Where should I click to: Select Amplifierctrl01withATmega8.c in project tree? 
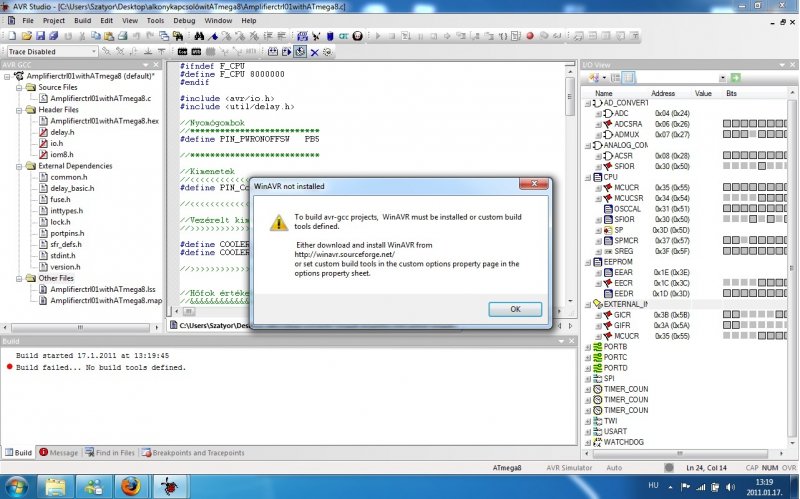pyautogui.click(x=101, y=98)
